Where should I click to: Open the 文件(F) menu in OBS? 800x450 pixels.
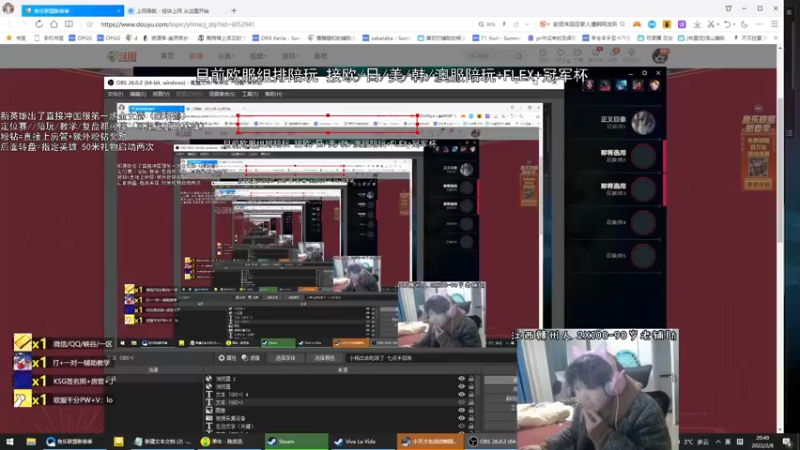[115, 94]
